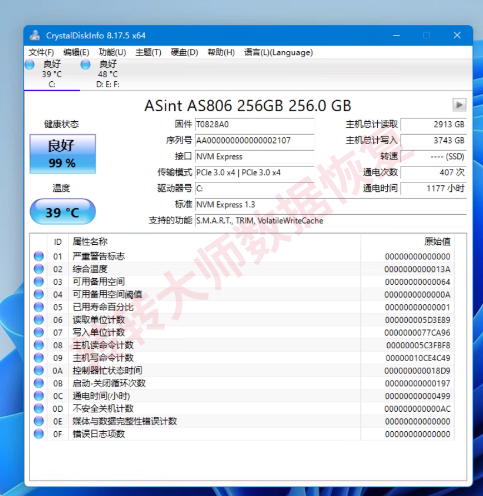
Task: Click the 39 °C temperature button
Action: point(63,212)
